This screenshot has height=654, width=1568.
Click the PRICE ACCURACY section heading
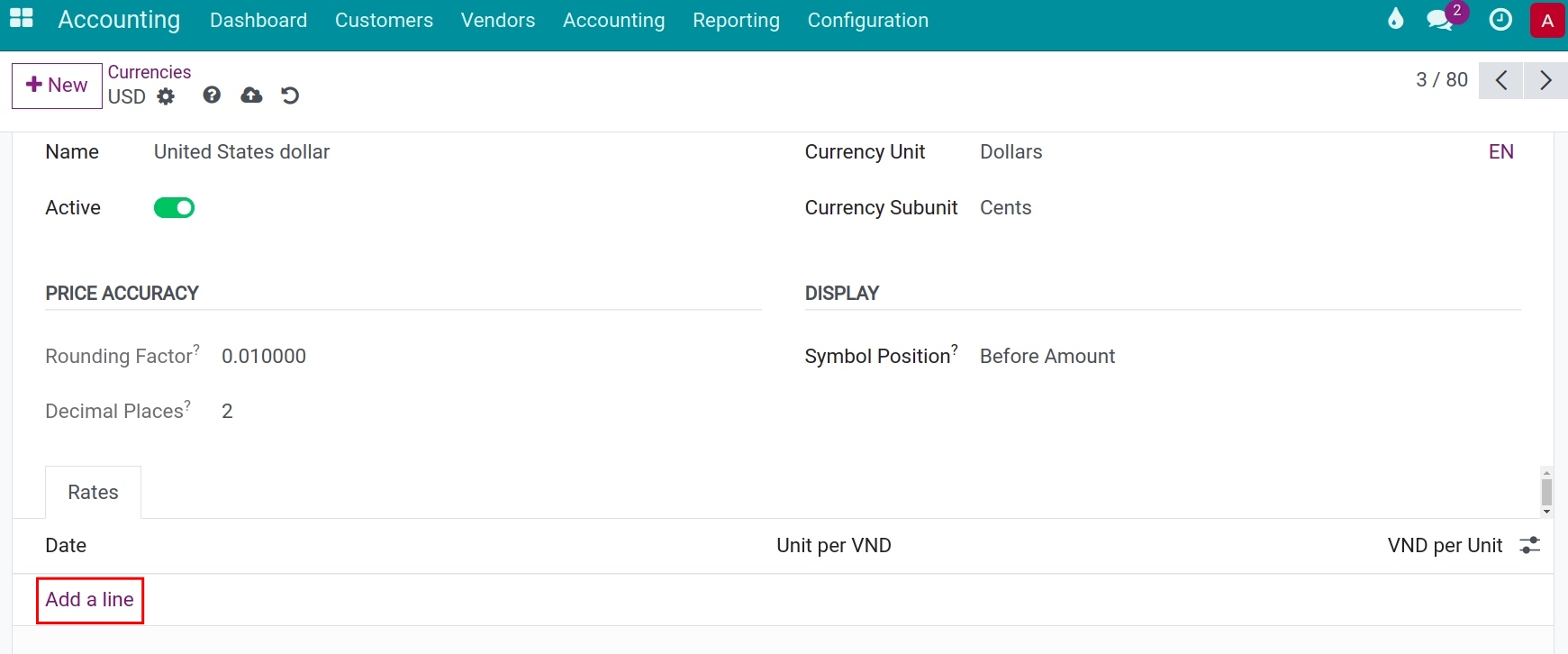[122, 293]
